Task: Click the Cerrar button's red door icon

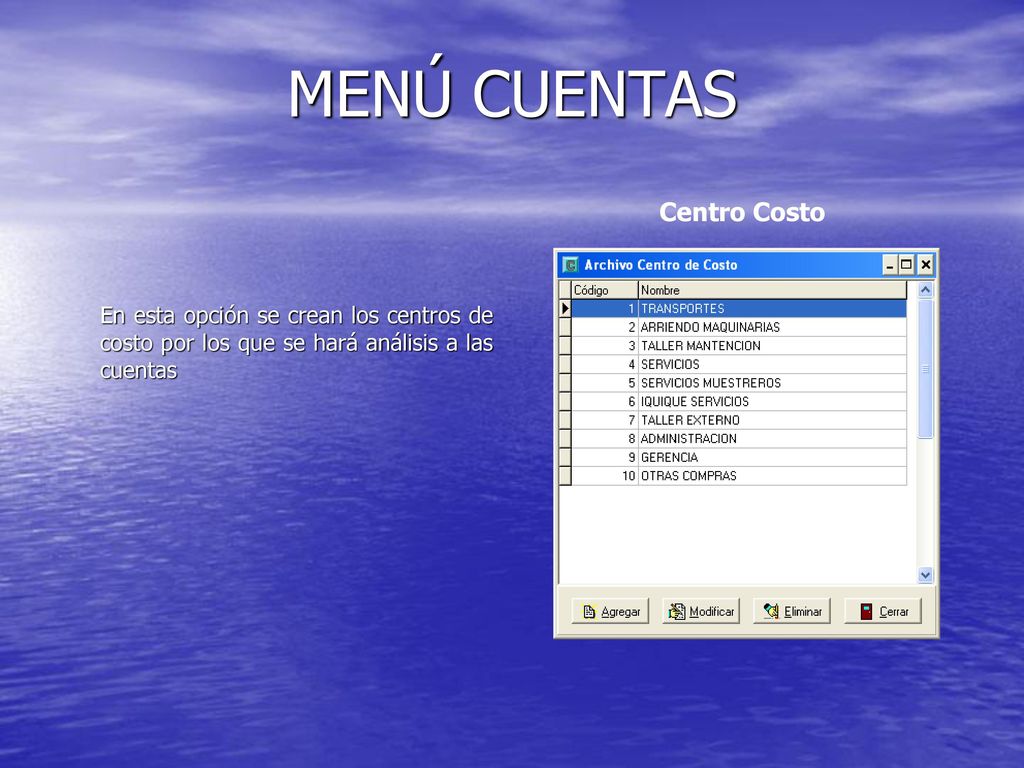Action: tap(866, 611)
